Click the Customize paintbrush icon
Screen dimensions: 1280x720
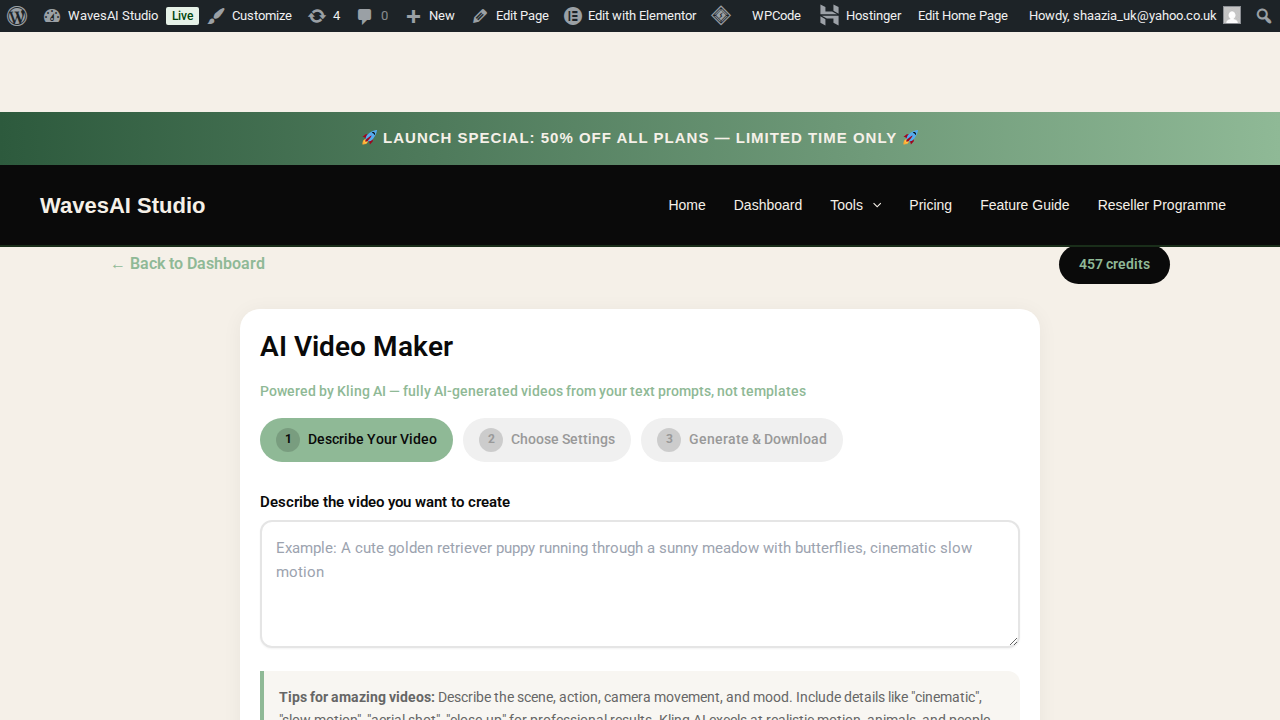click(216, 16)
